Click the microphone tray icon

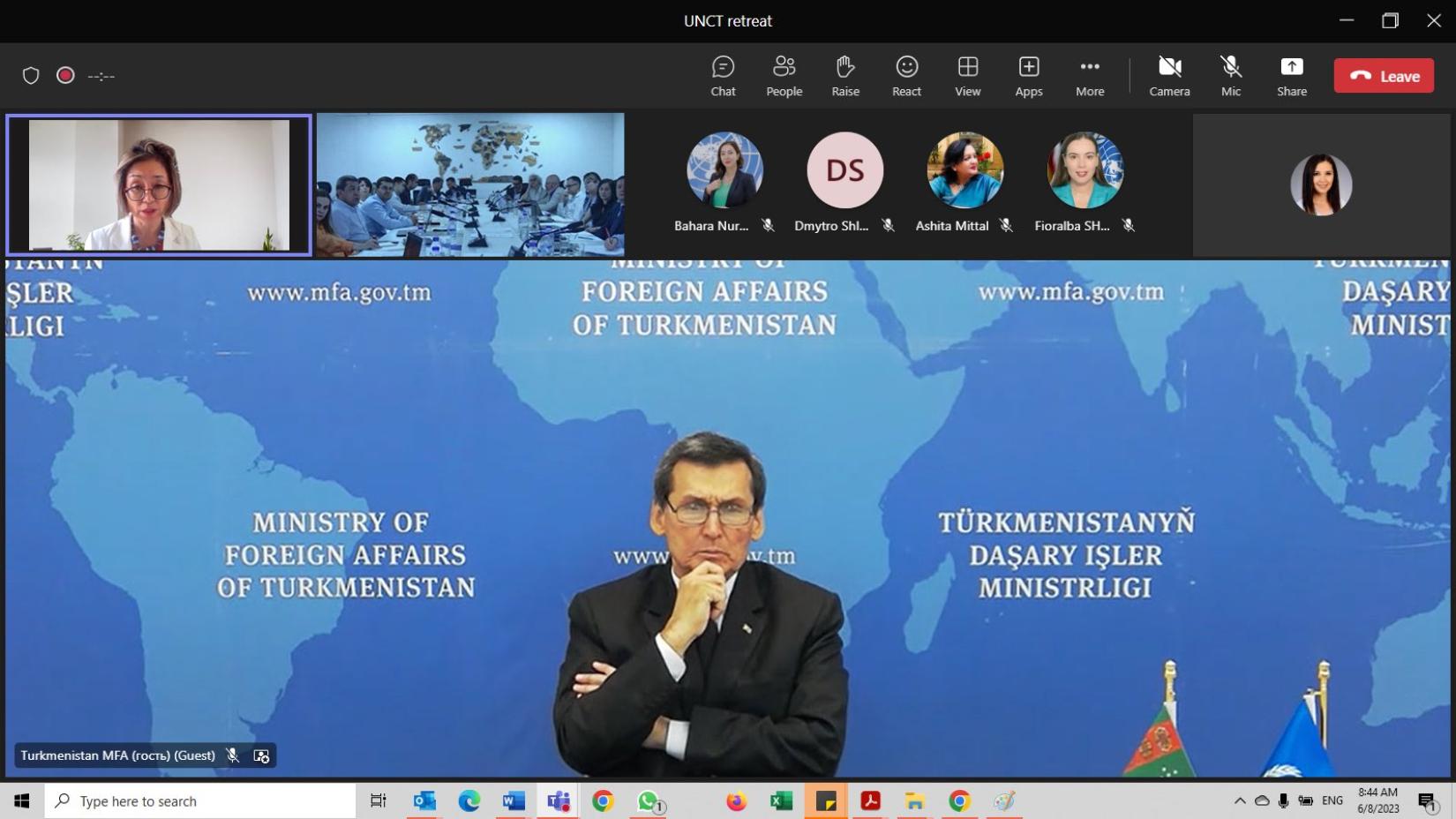point(1283,800)
